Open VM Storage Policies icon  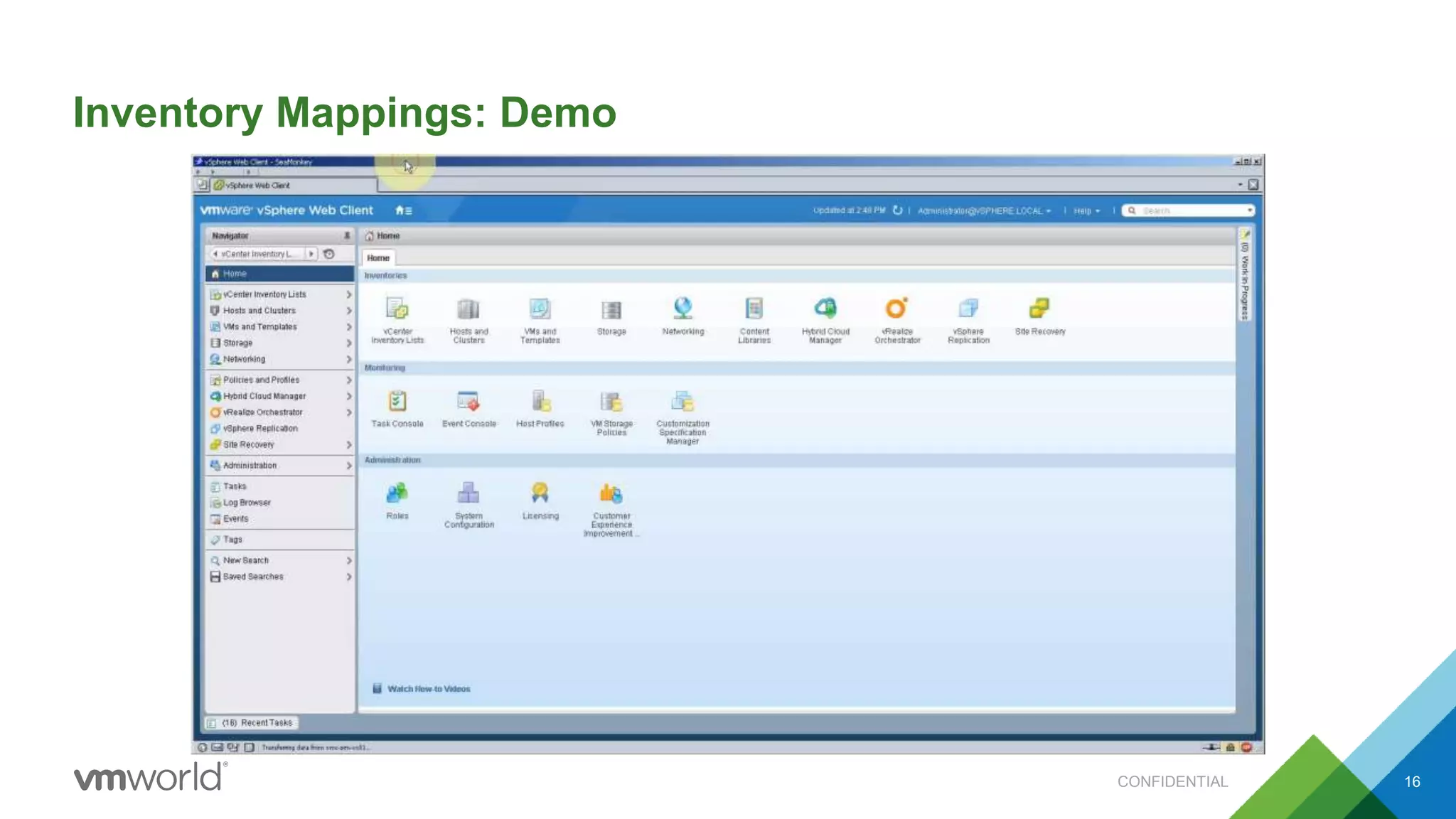pyautogui.click(x=611, y=401)
